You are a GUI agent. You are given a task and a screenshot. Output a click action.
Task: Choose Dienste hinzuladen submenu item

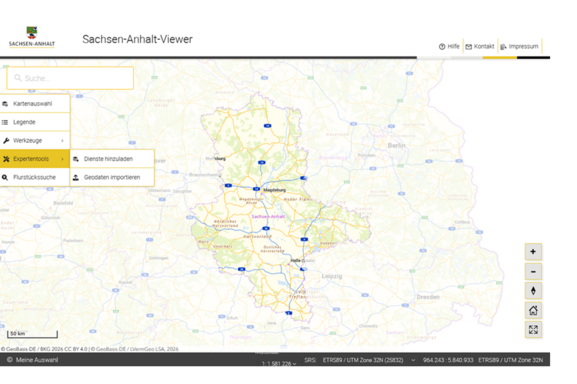coord(112,159)
